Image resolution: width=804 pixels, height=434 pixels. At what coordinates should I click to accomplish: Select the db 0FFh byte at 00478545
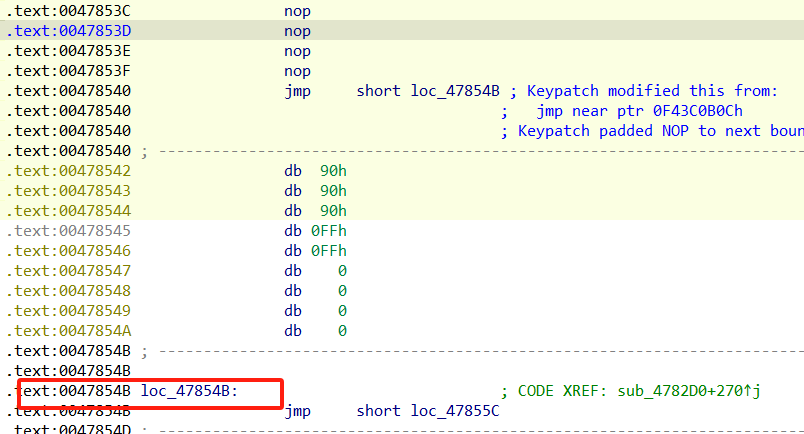(316, 231)
